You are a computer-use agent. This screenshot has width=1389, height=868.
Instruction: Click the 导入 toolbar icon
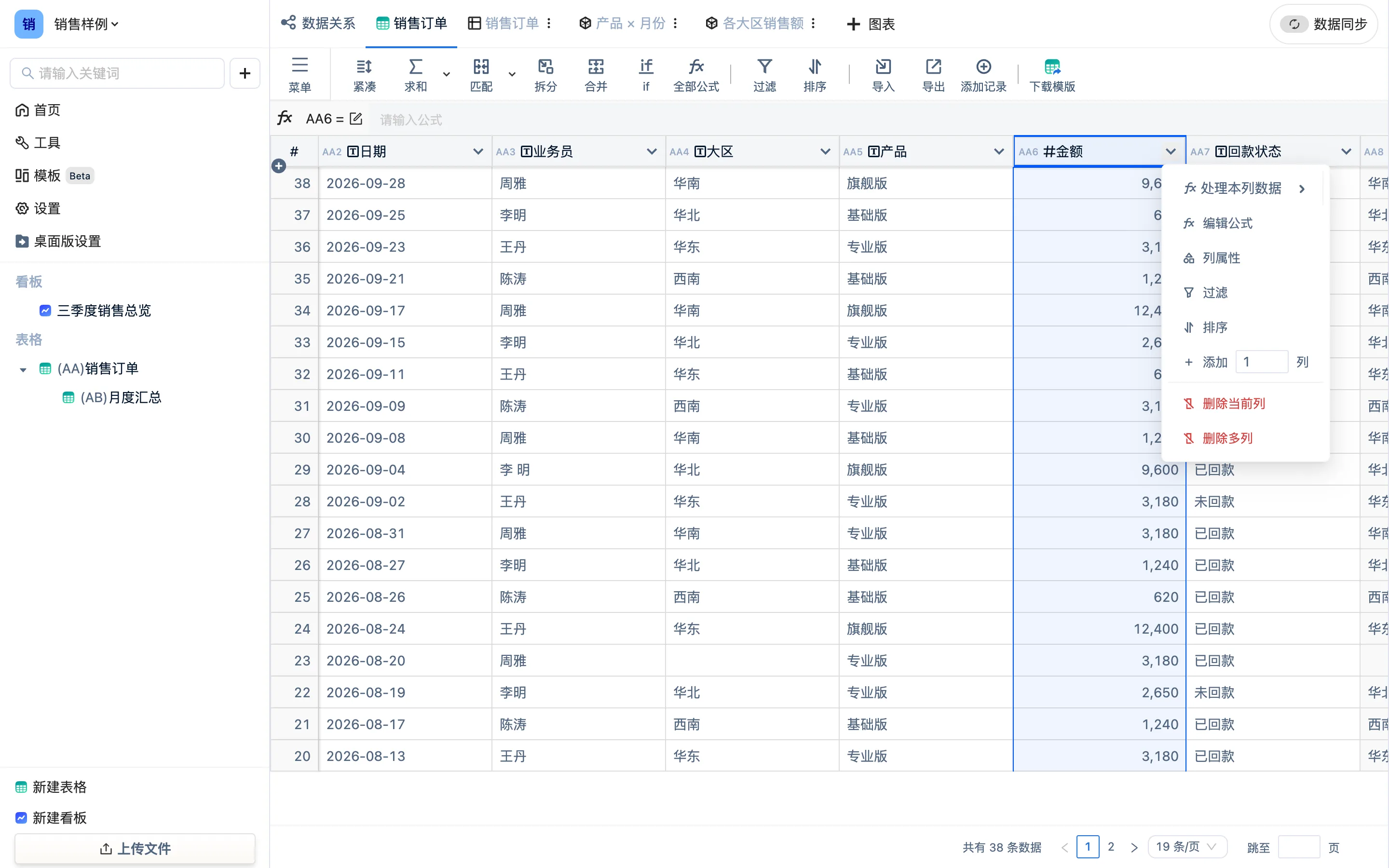click(x=883, y=67)
